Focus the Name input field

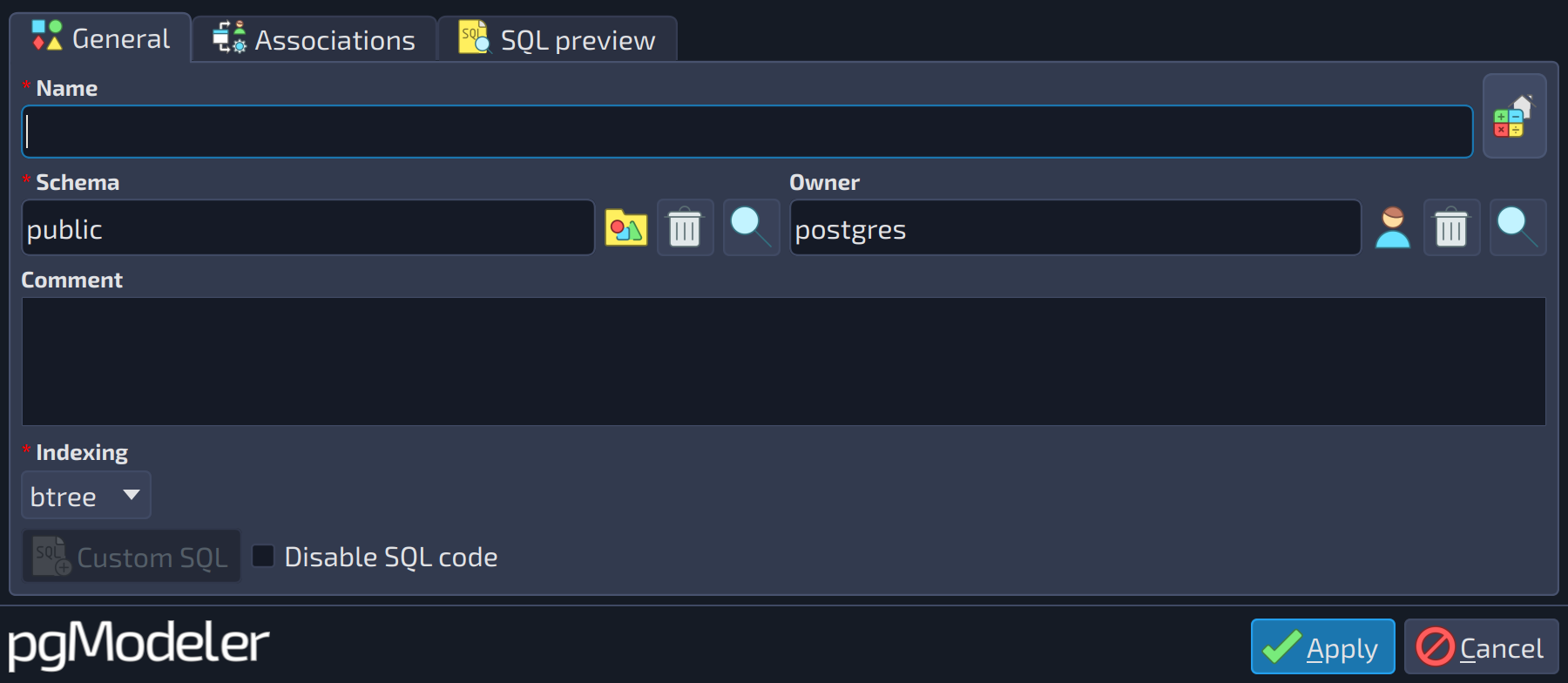(747, 132)
